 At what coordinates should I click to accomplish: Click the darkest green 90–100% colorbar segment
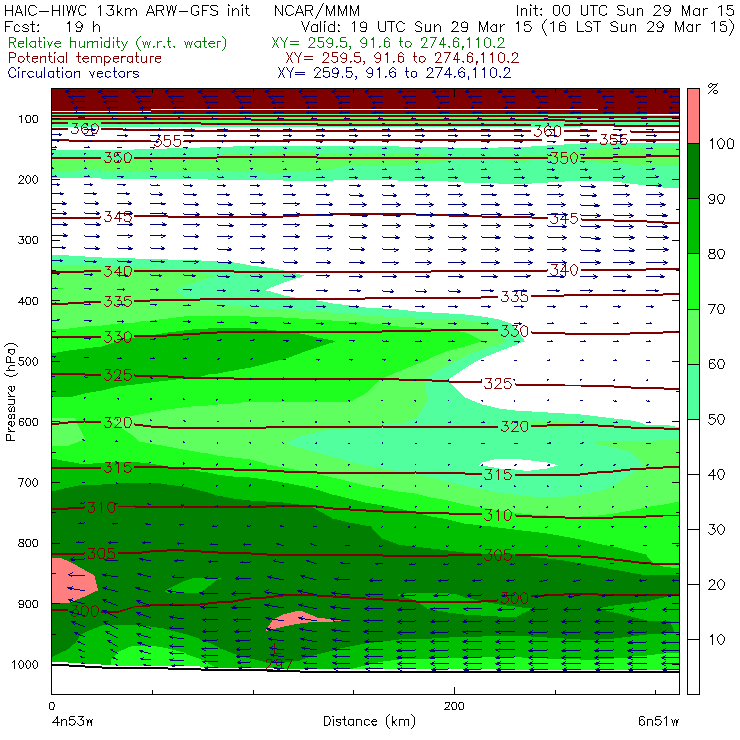[x=693, y=171]
